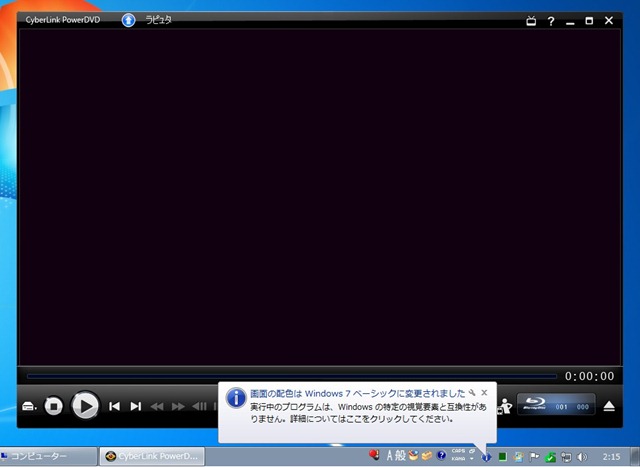Click the blue info icon in balloon
The height and width of the screenshot is (467, 640).
tap(236, 398)
